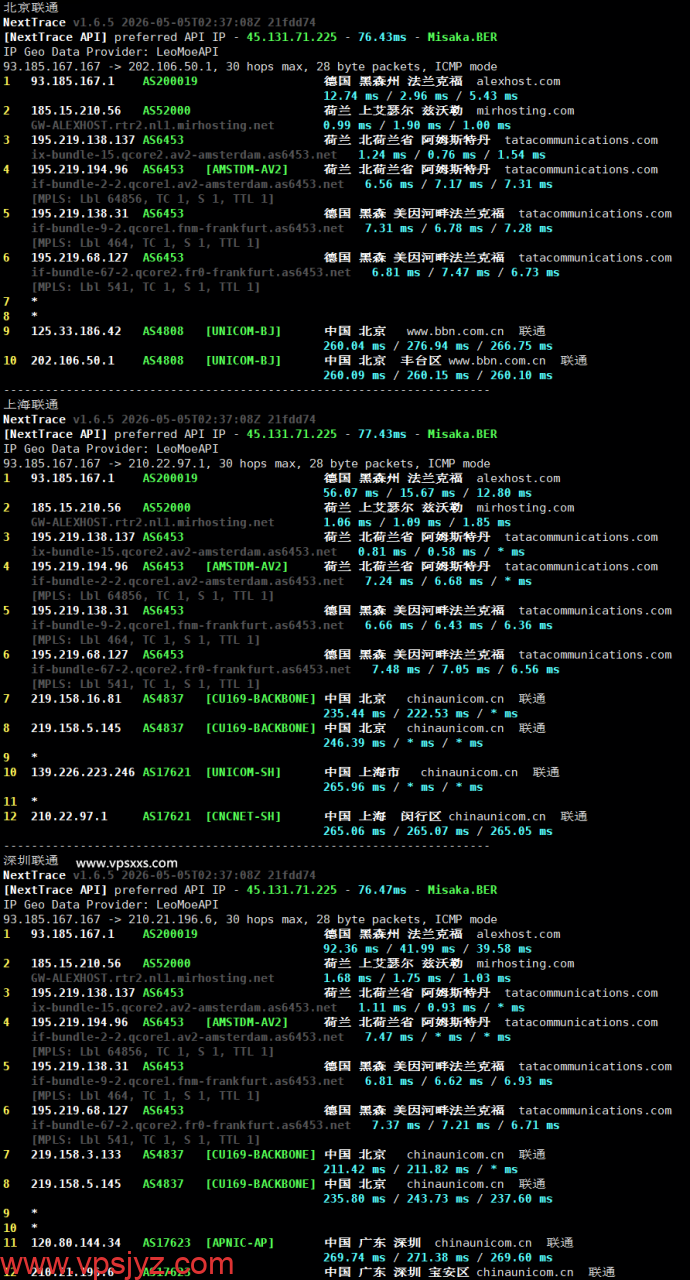Click latency 1.24 ms / 0.76 ms / 1.54 ms
The width and height of the screenshot is (690, 1280).
451,155
